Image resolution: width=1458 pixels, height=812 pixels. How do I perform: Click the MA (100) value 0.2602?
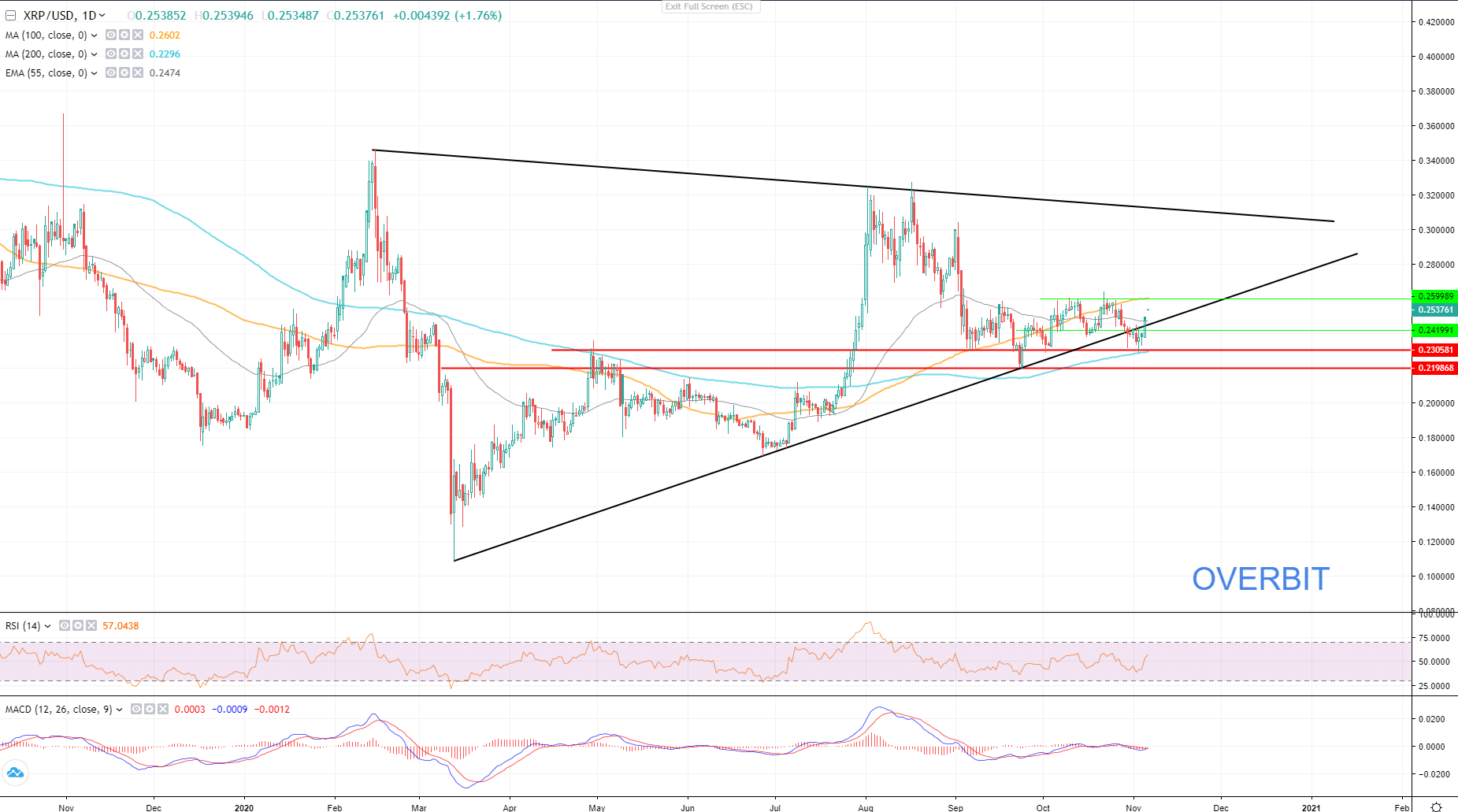pyautogui.click(x=165, y=35)
